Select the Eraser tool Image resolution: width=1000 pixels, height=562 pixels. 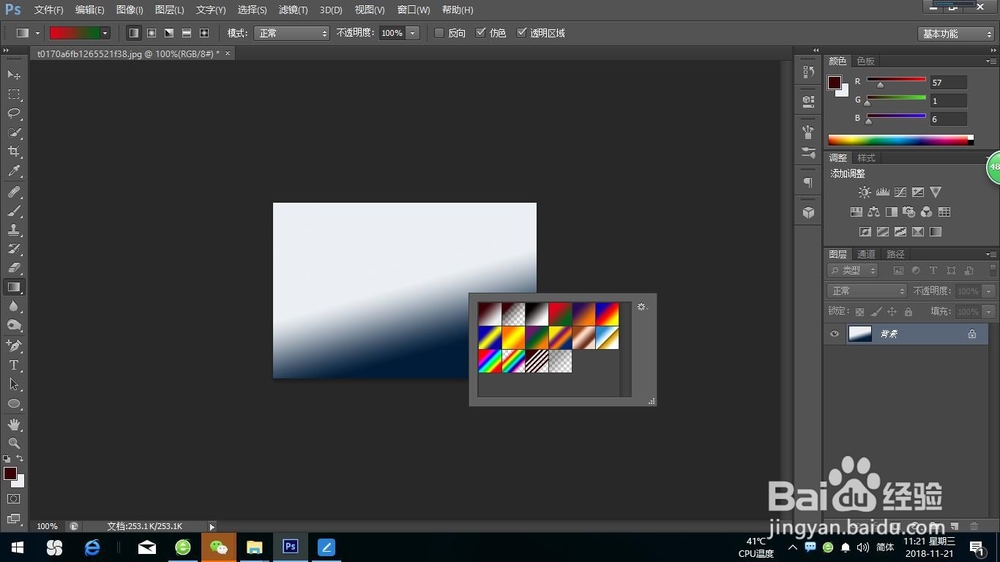click(x=13, y=268)
